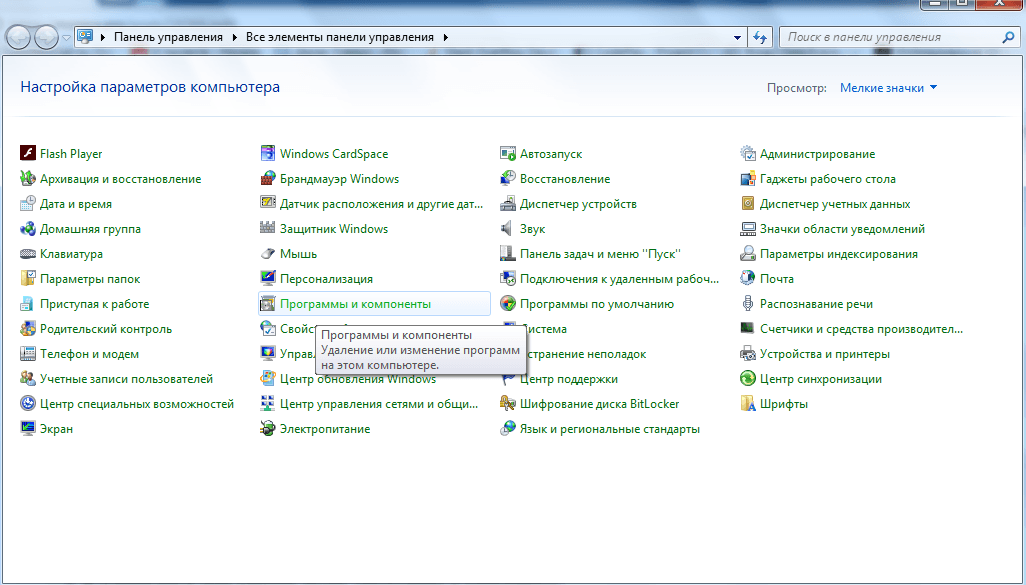Click the Почта mail icon
This screenshot has width=1026, height=585.
[748, 279]
